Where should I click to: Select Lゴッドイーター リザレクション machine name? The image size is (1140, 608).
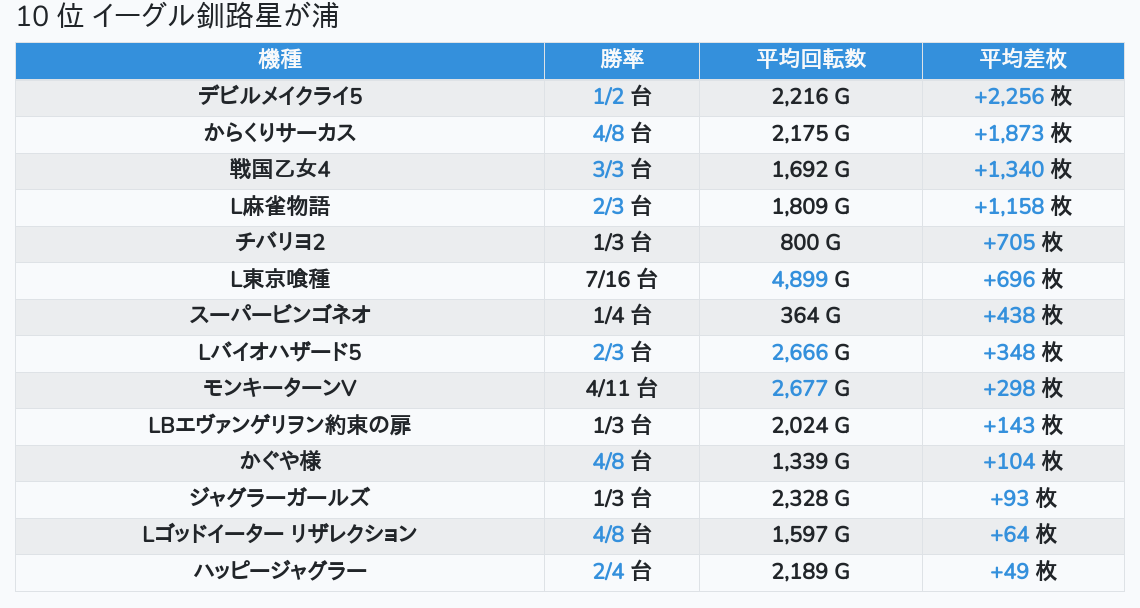pos(280,535)
